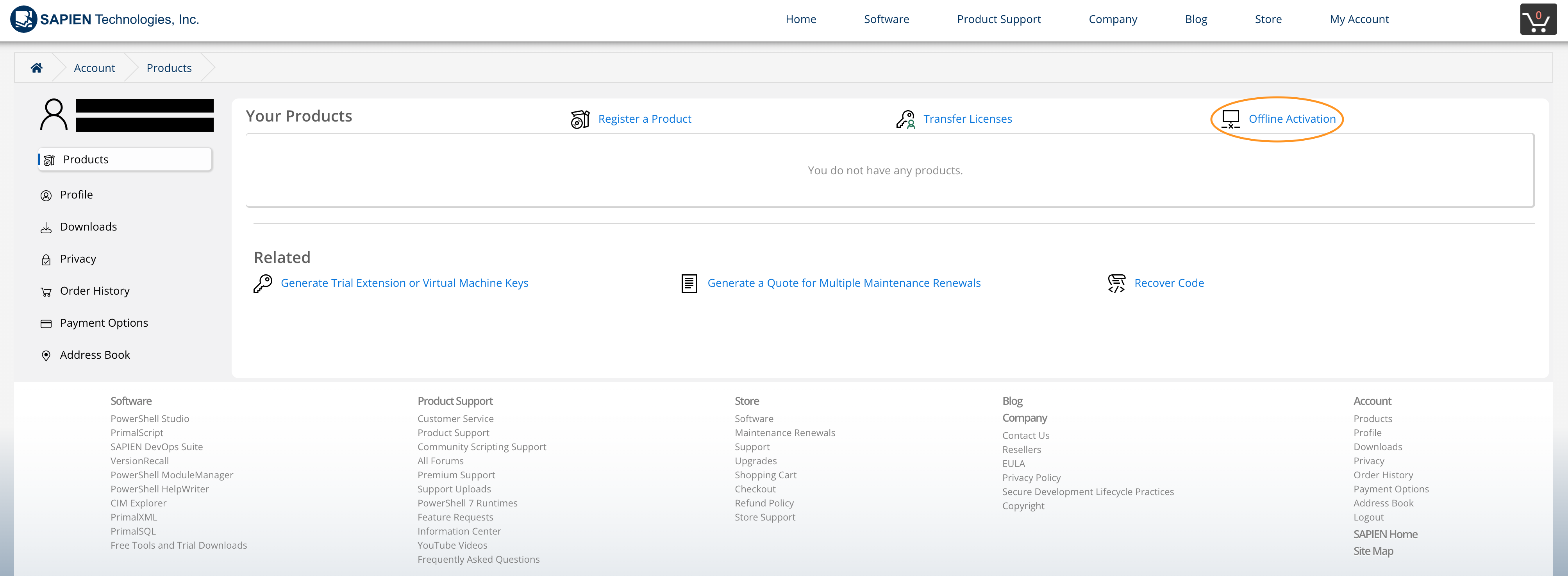This screenshot has height=576, width=1568.
Task: Open VersionRecall footer link
Action: (139, 461)
